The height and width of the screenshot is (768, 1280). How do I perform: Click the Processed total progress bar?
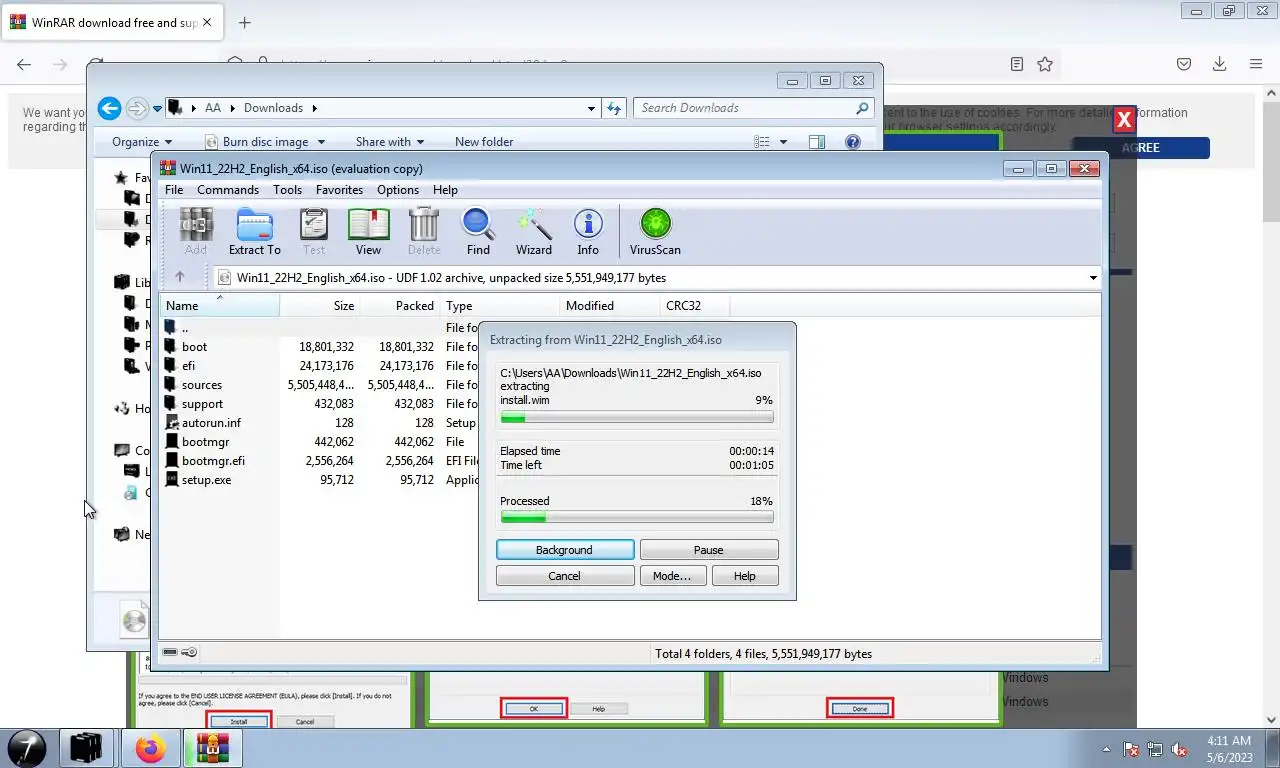(636, 518)
